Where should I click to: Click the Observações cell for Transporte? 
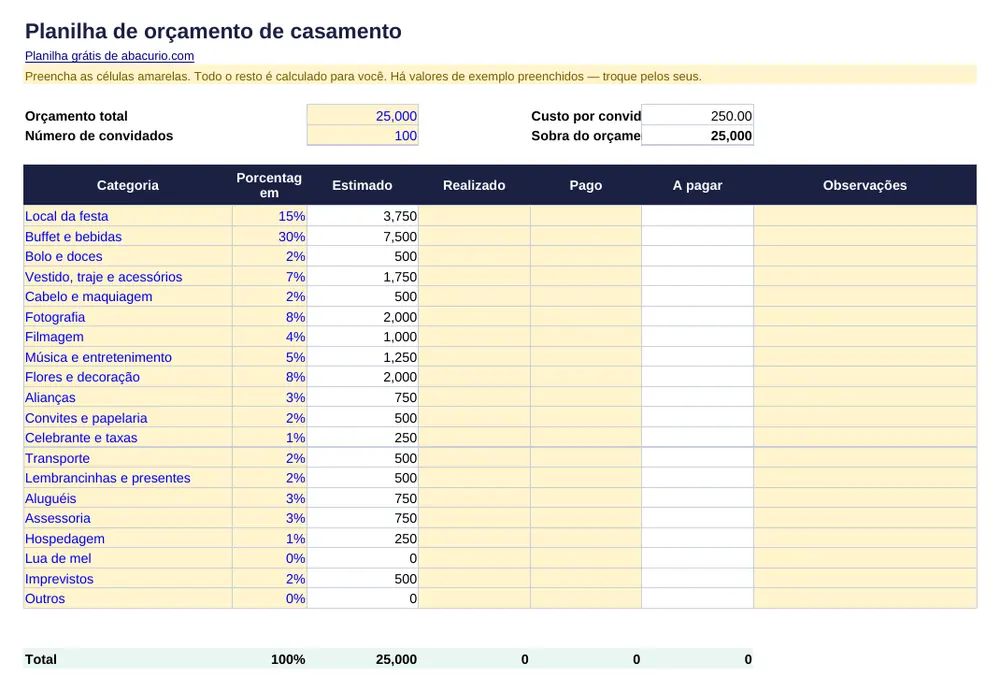865,458
